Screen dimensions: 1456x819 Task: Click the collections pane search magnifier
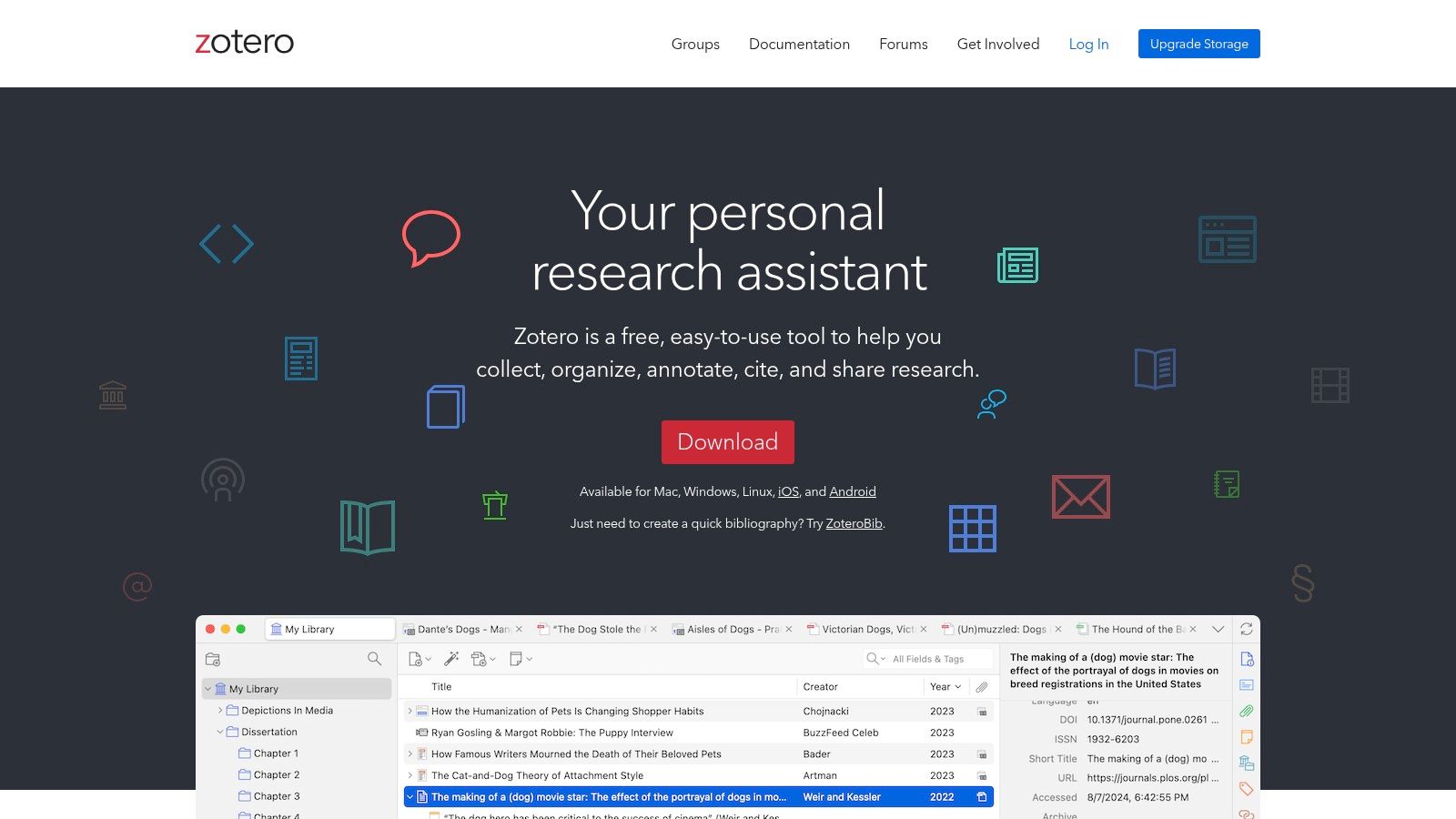[374, 658]
